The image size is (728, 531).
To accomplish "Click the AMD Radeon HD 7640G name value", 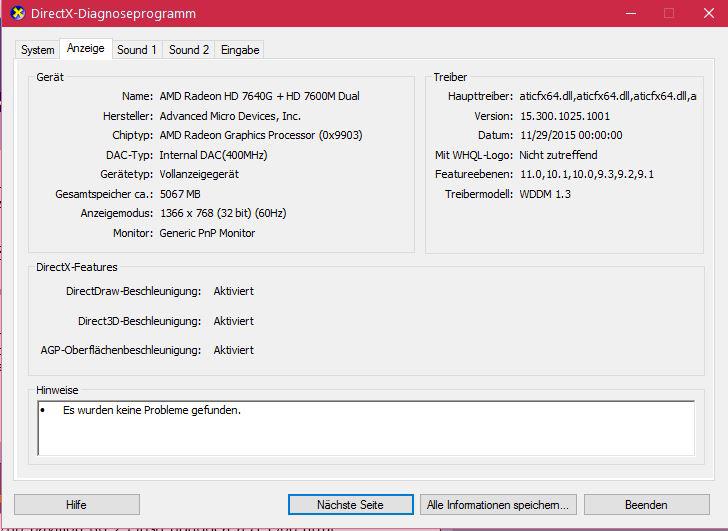I will tap(259, 97).
